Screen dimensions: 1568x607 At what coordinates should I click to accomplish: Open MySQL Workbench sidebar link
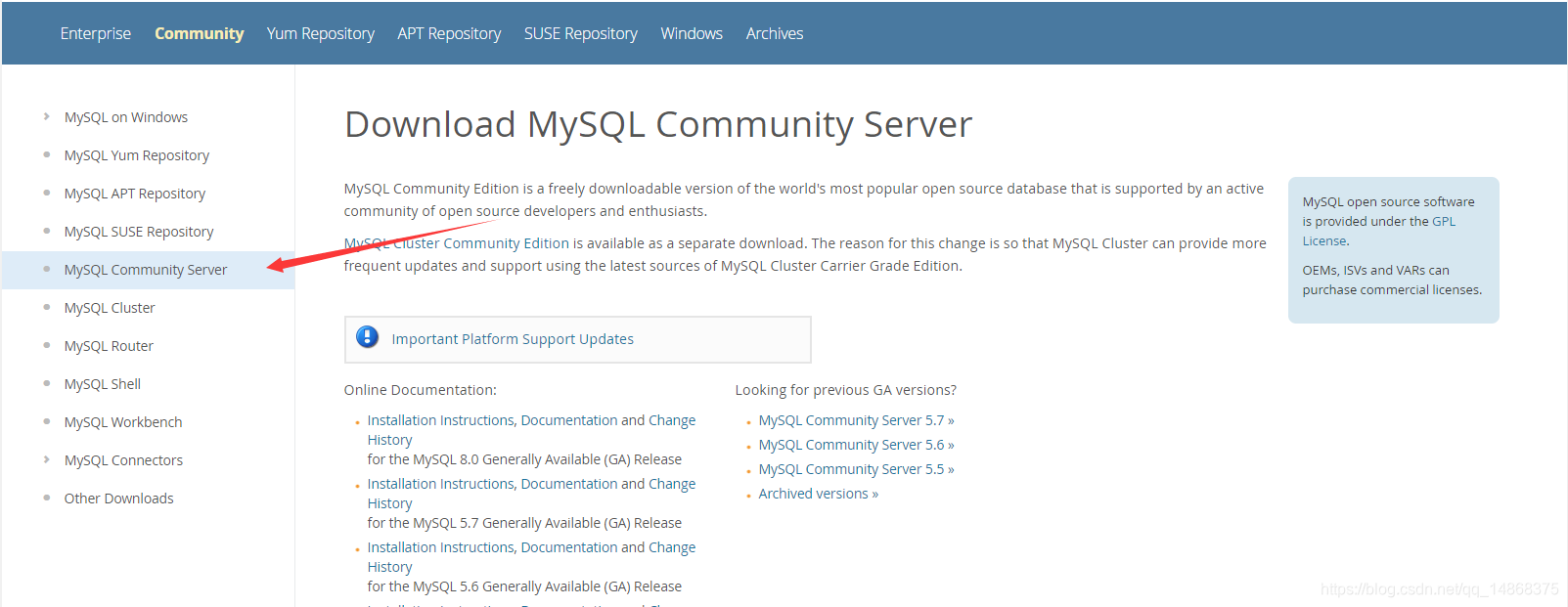pyautogui.click(x=123, y=422)
